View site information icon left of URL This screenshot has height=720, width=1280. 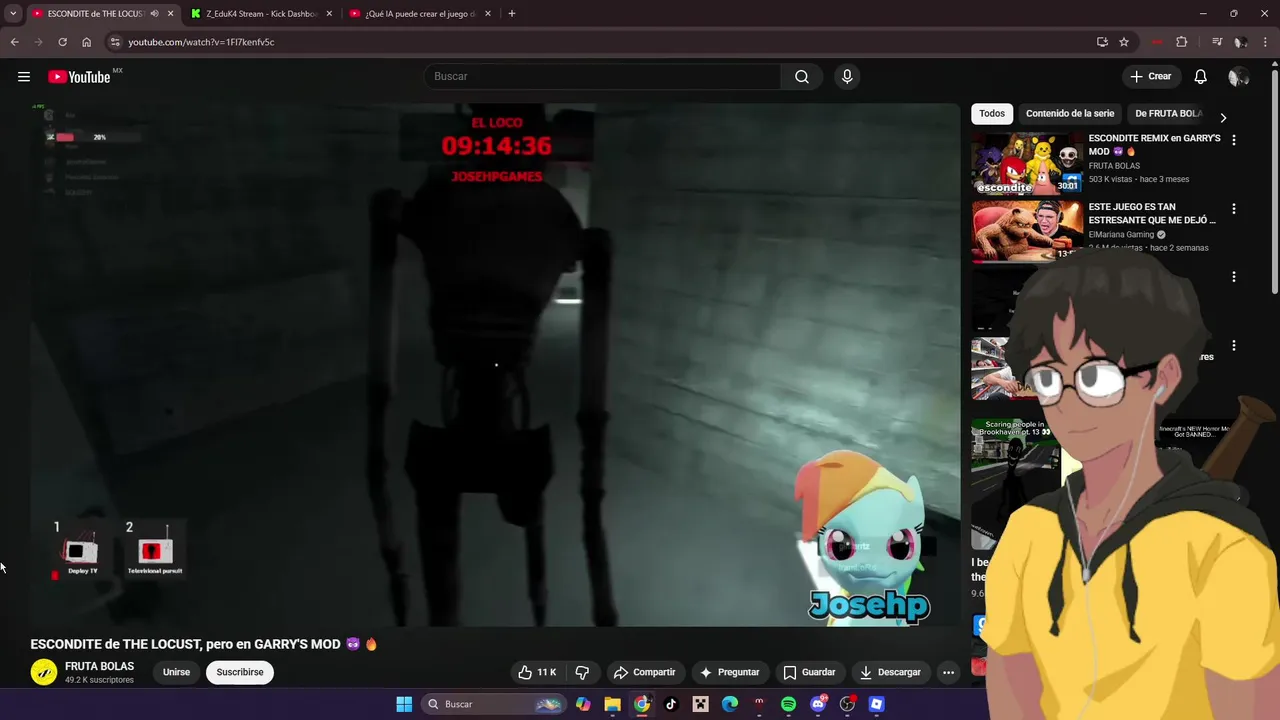(x=115, y=42)
